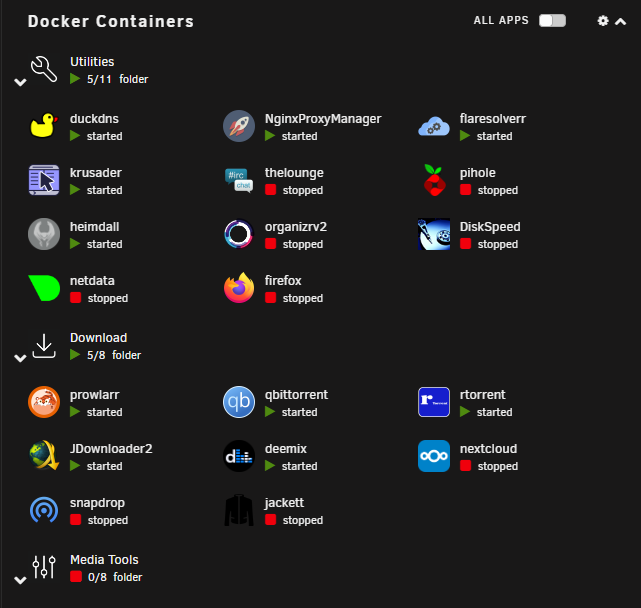Select the pihole raspberry icon
641x608 pixels.
click(x=434, y=180)
